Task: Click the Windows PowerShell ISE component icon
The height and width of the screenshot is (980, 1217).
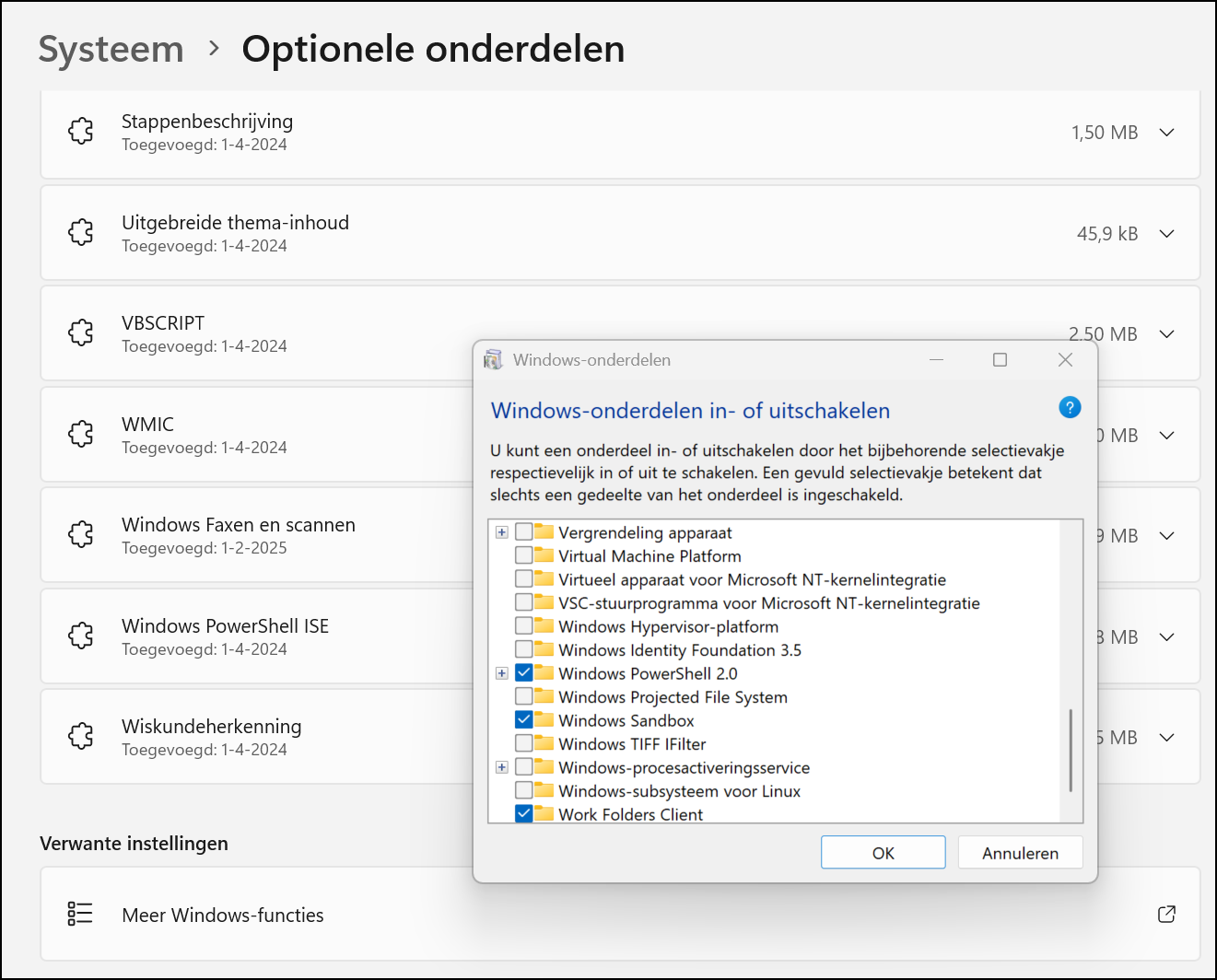Action: [81, 636]
